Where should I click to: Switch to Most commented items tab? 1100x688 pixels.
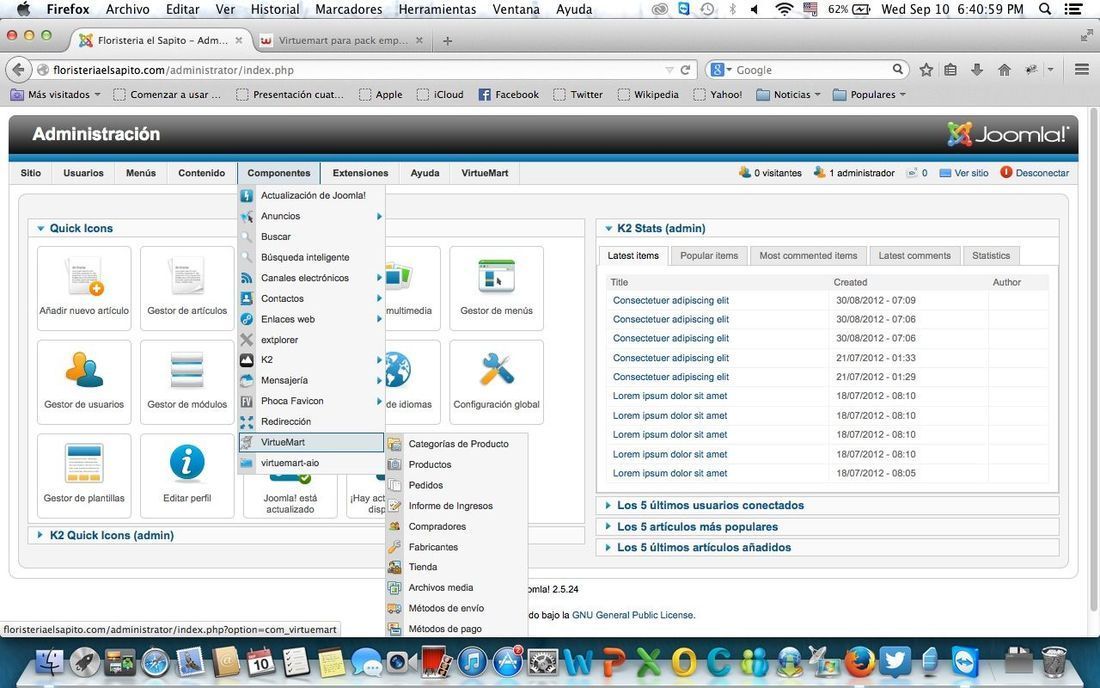pos(808,256)
